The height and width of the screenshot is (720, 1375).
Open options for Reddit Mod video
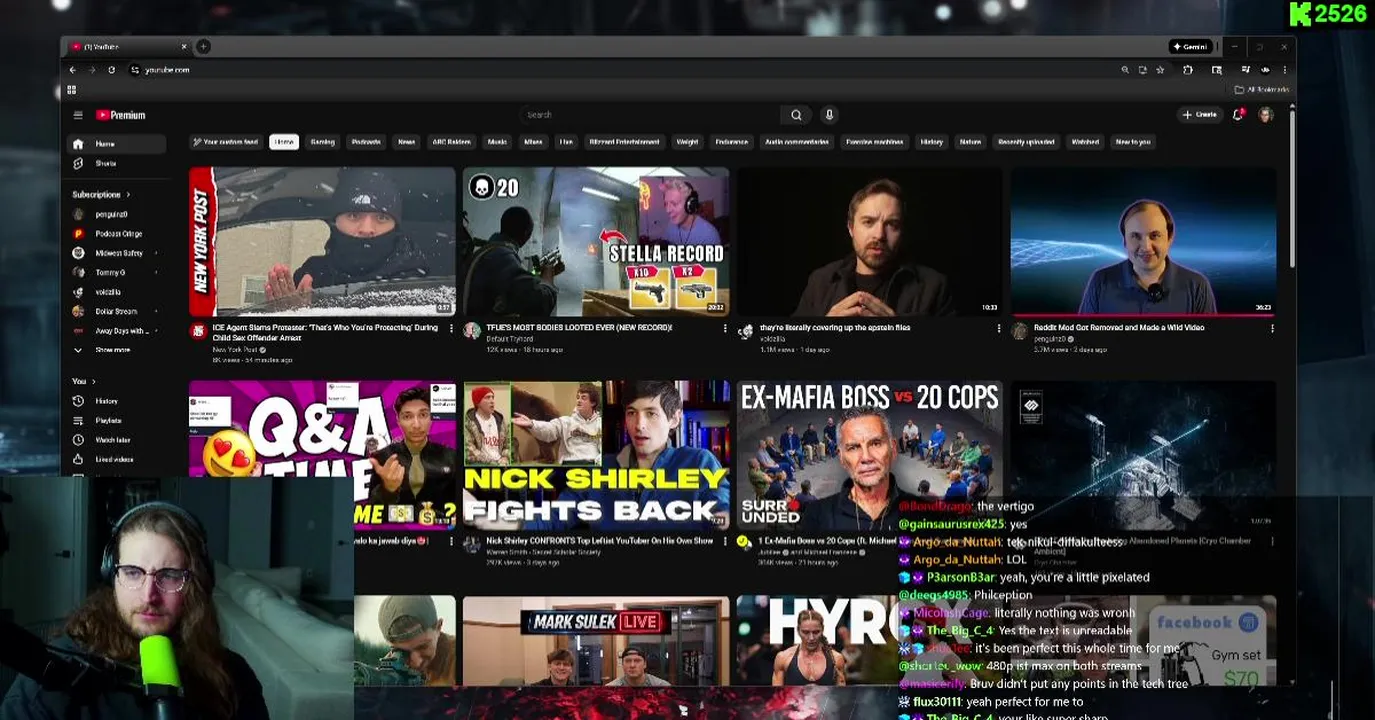click(1272, 328)
